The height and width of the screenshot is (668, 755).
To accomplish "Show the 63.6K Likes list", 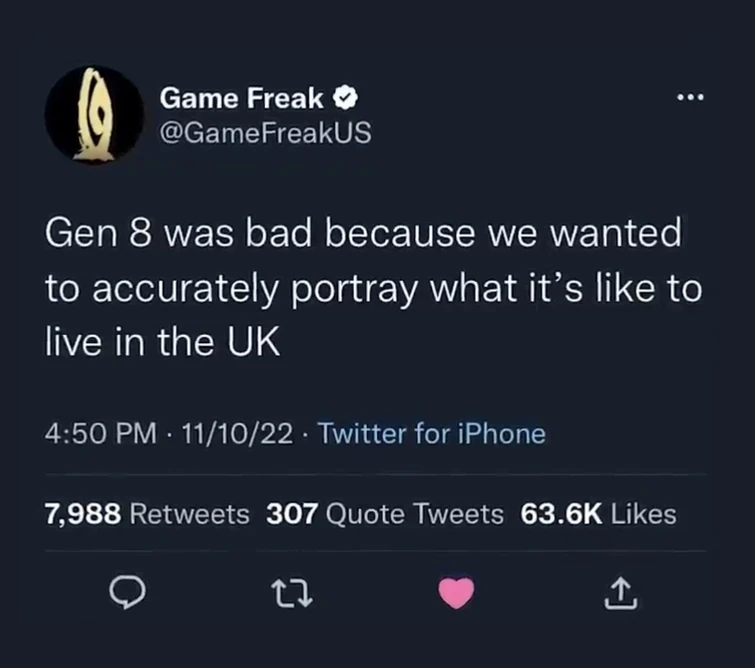I will click(x=598, y=514).
